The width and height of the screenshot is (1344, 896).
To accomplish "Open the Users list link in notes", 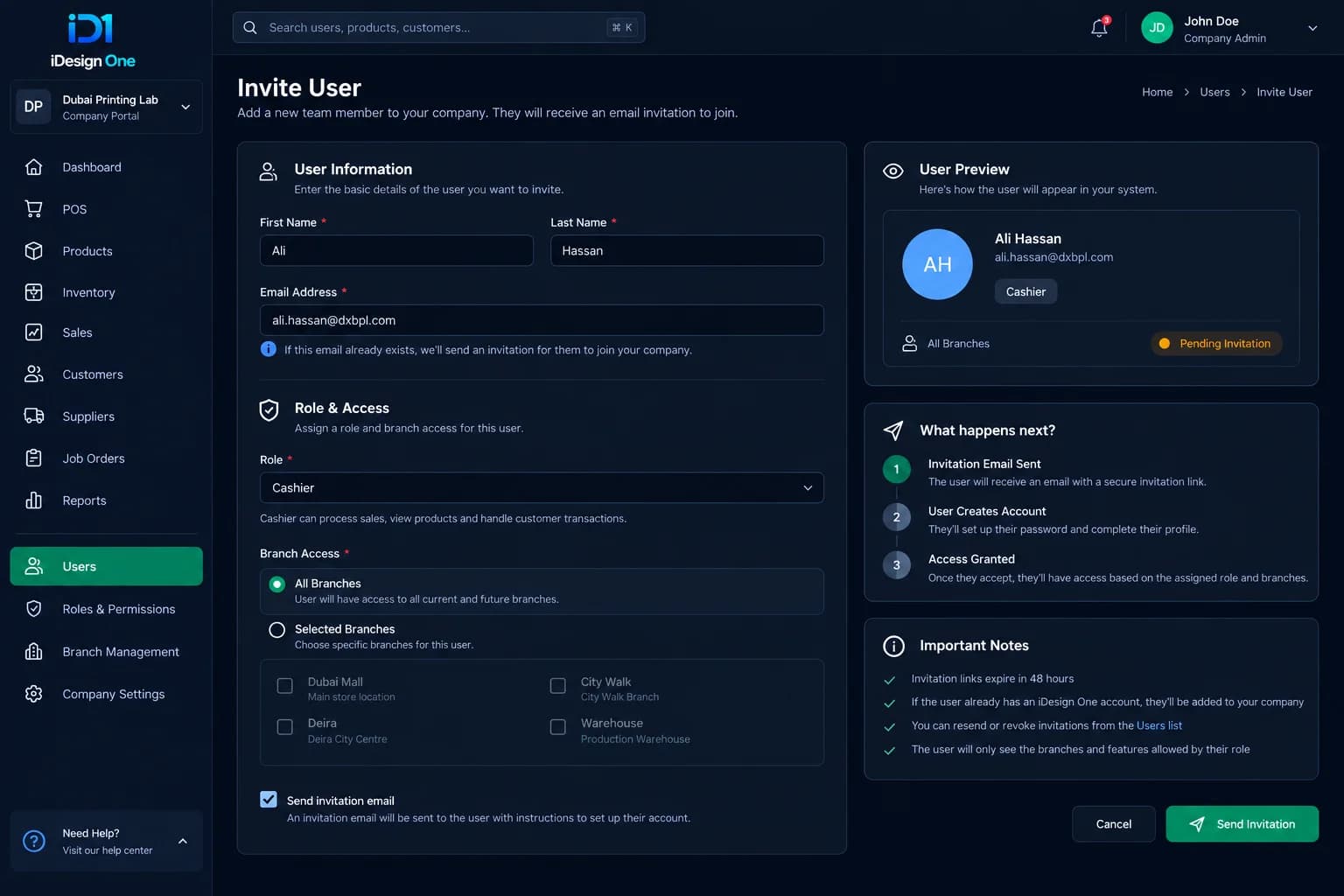I will (1158, 725).
